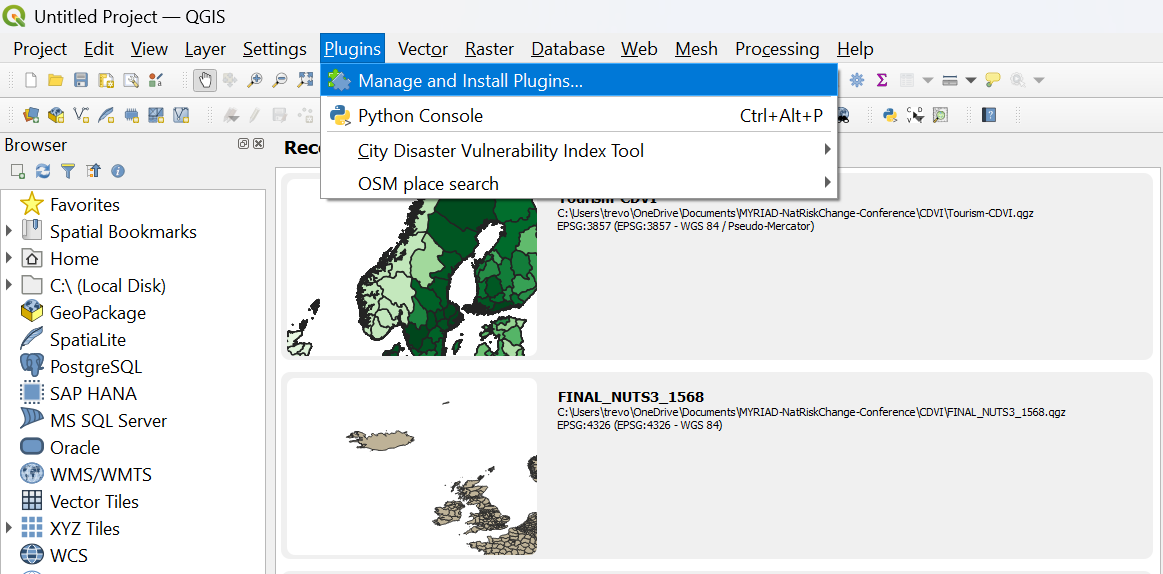1163x574 pixels.
Task: Open the Layer menu
Action: 205,49
